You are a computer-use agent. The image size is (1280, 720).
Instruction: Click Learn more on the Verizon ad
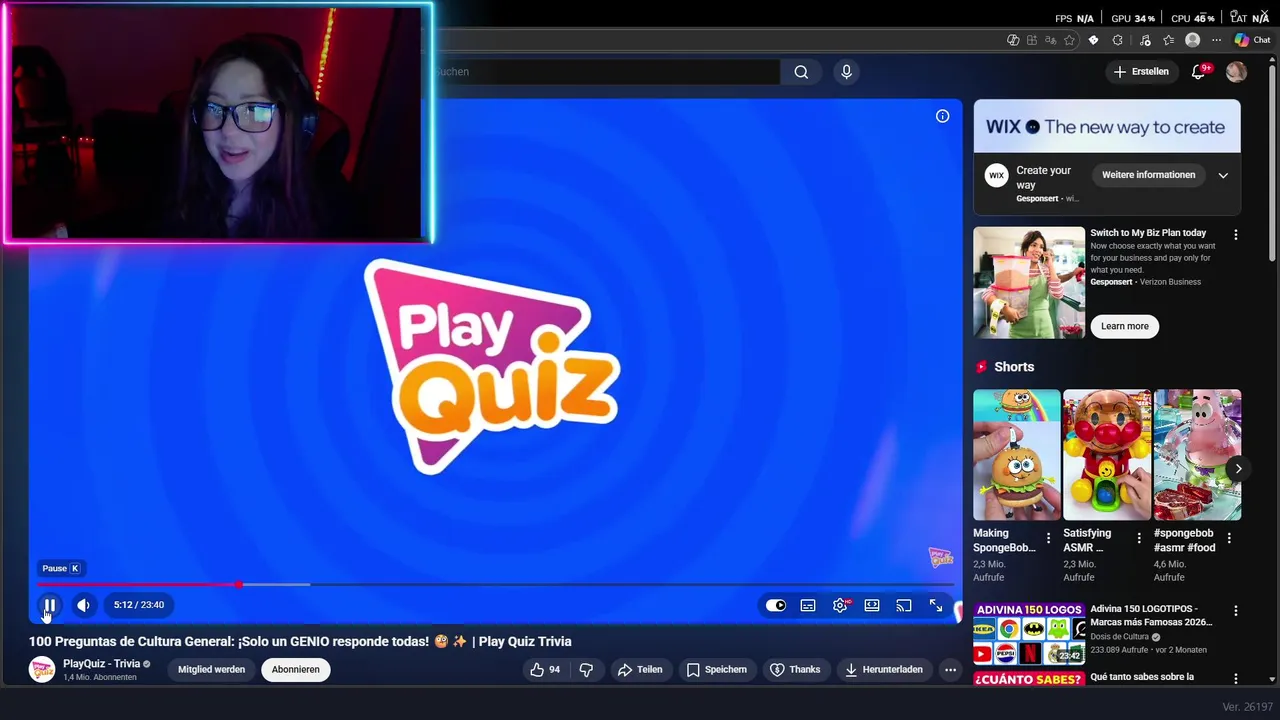pyautogui.click(x=1125, y=326)
